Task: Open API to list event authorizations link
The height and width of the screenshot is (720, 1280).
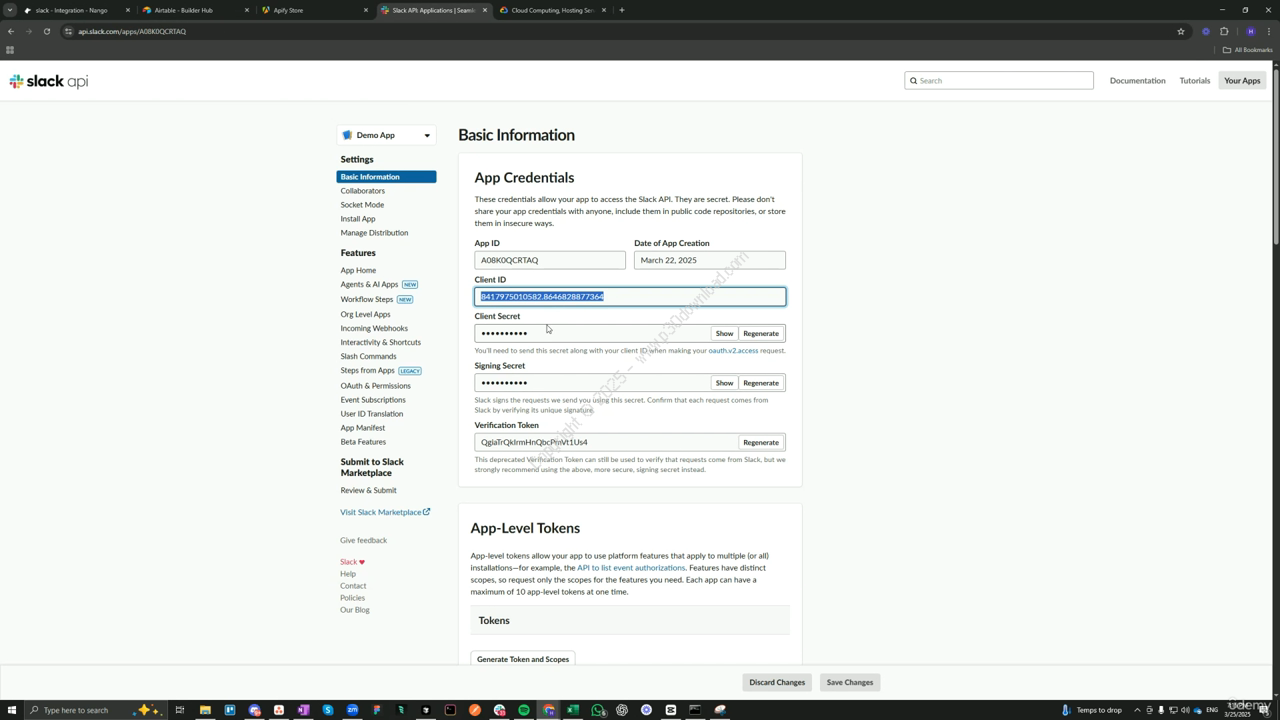Action: (631, 568)
